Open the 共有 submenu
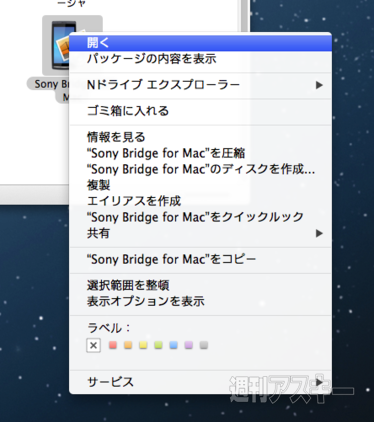 [x=200, y=233]
